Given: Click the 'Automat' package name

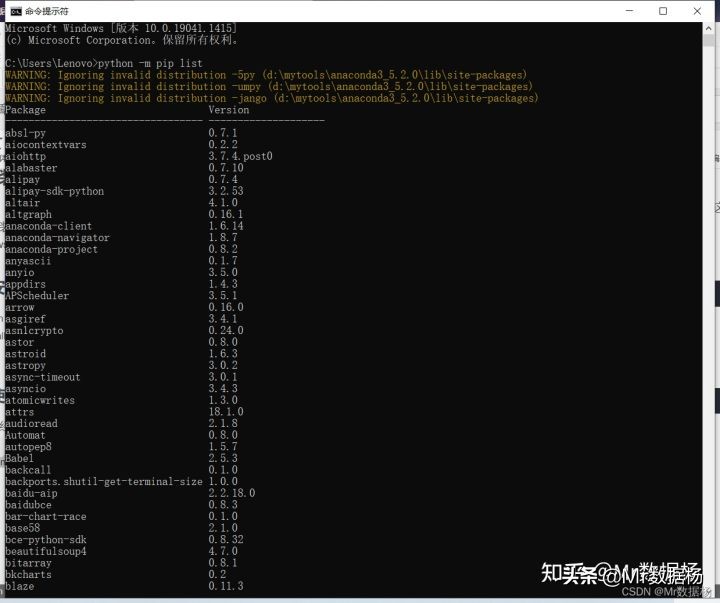Looking at the screenshot, I should tap(26, 435).
